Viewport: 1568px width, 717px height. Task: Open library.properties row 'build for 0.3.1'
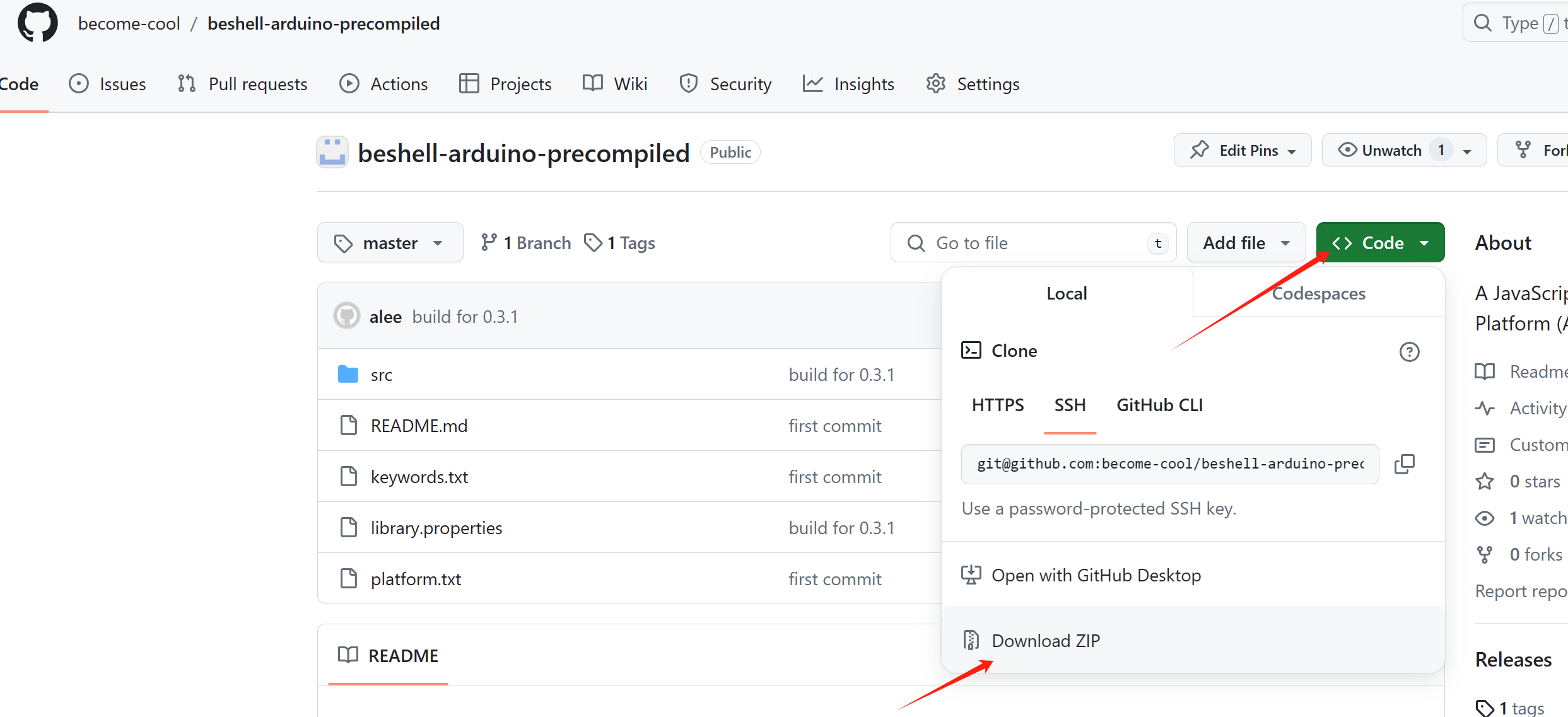841,528
